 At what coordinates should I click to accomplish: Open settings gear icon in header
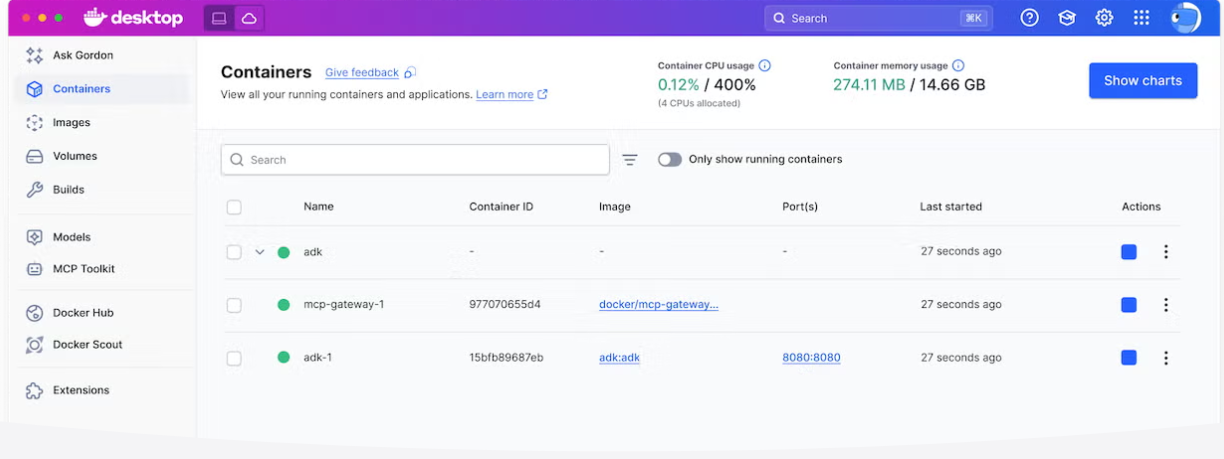point(1104,18)
